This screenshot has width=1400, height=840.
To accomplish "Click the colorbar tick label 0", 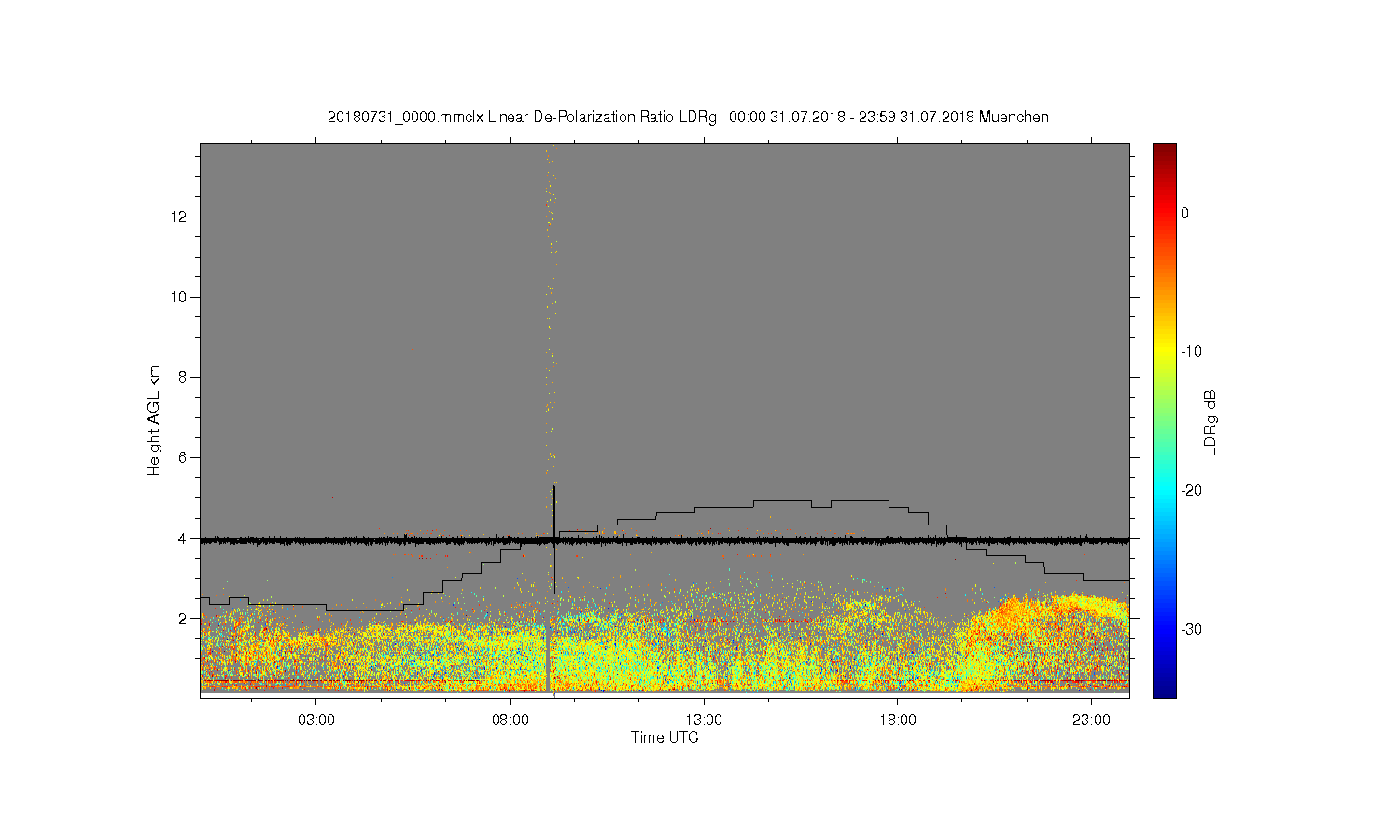I will (1185, 214).
